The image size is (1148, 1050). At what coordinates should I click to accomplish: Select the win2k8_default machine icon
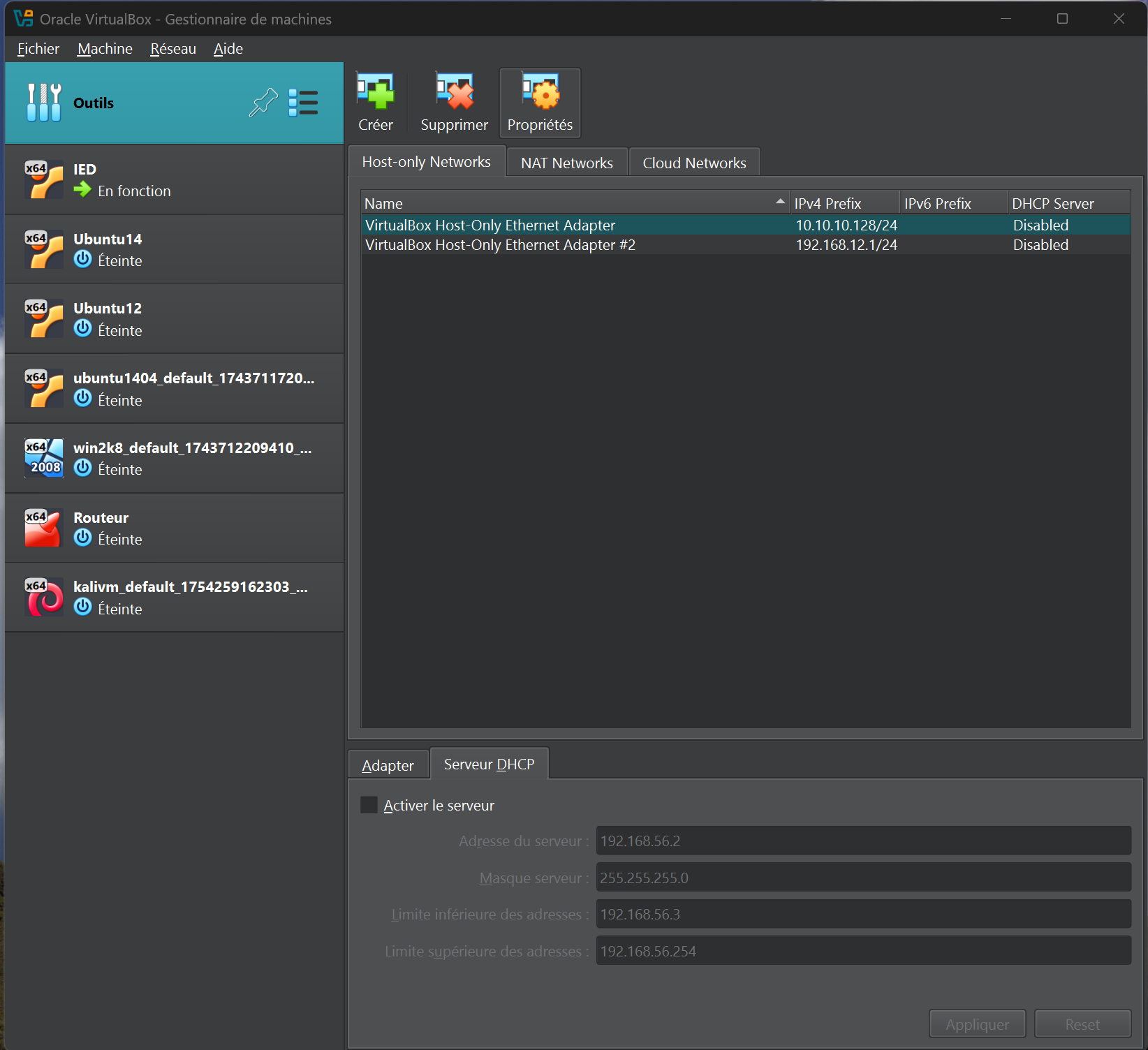click(43, 458)
